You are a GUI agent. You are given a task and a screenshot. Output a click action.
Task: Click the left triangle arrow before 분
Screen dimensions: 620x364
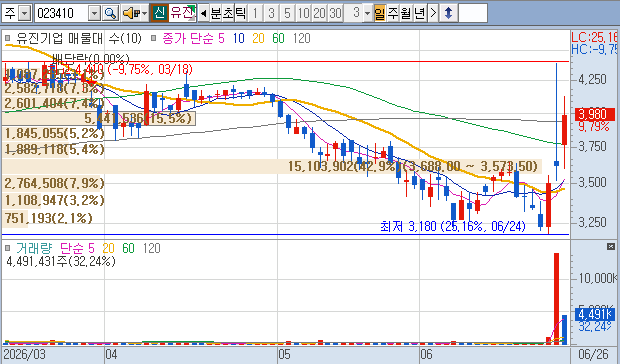[203, 13]
